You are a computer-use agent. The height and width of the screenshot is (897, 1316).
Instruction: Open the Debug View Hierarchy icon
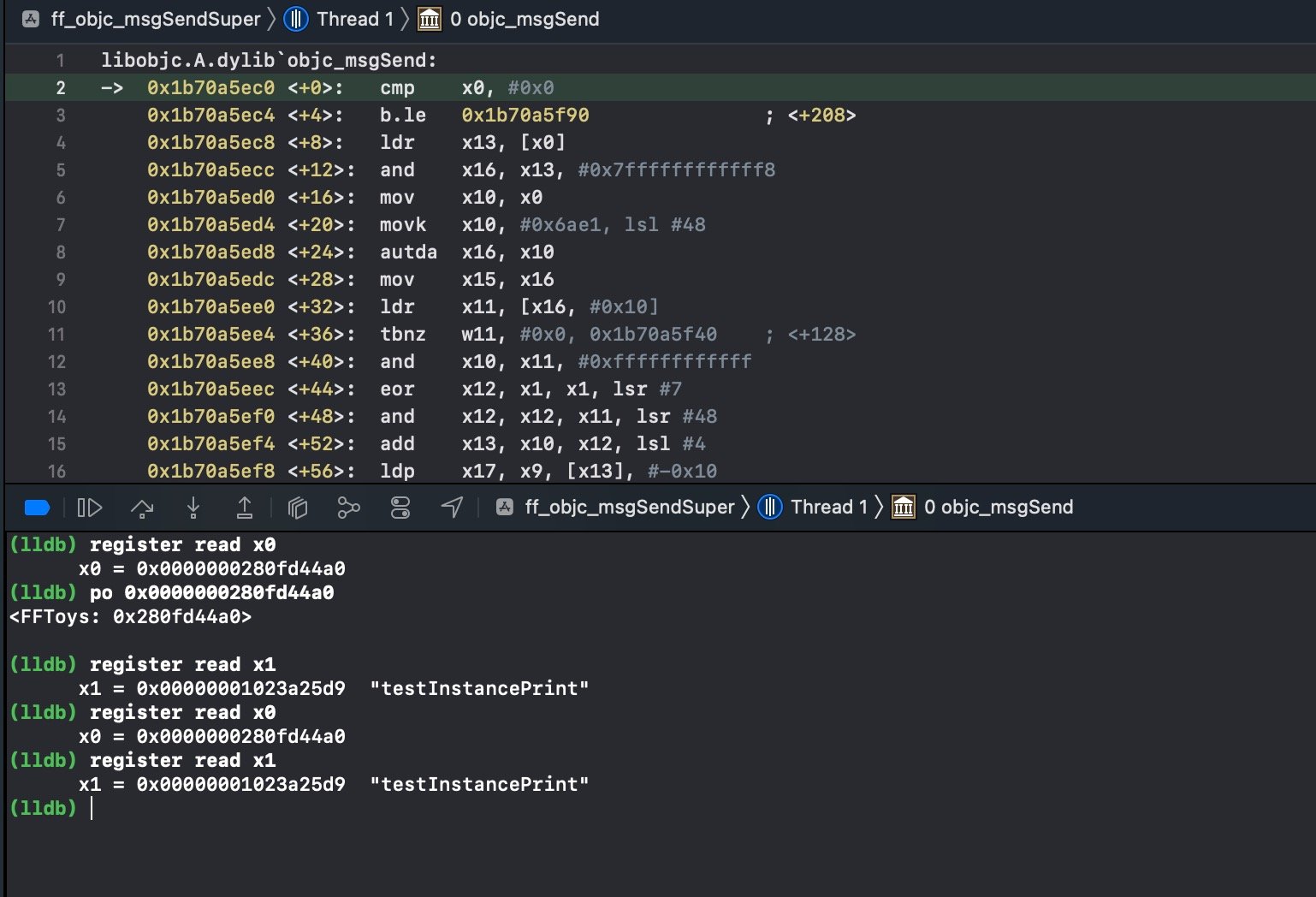pyautogui.click(x=297, y=508)
